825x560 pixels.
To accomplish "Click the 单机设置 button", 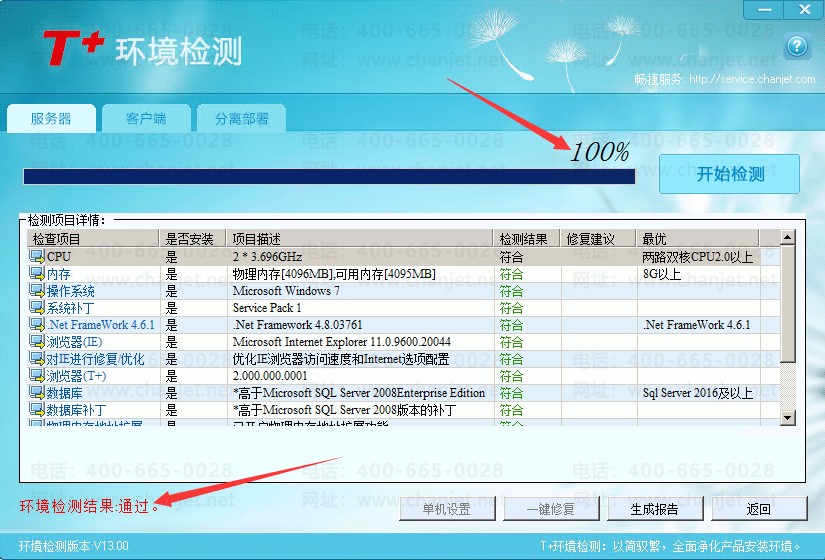I will pos(447,509).
